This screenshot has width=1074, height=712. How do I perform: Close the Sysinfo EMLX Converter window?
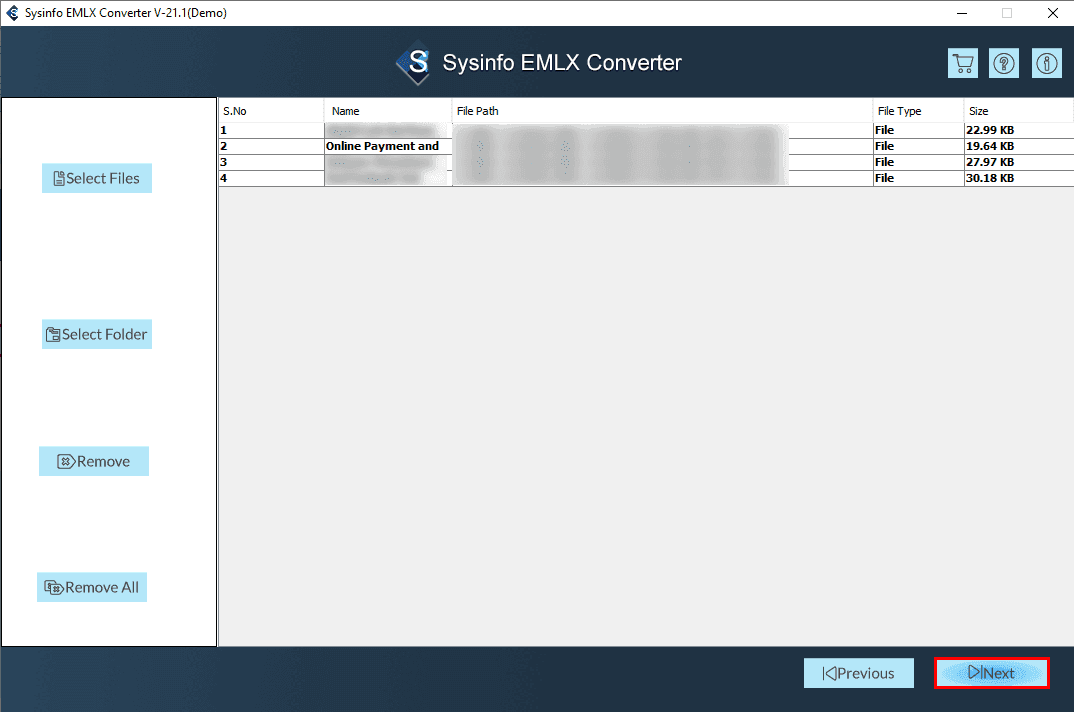coord(1053,13)
